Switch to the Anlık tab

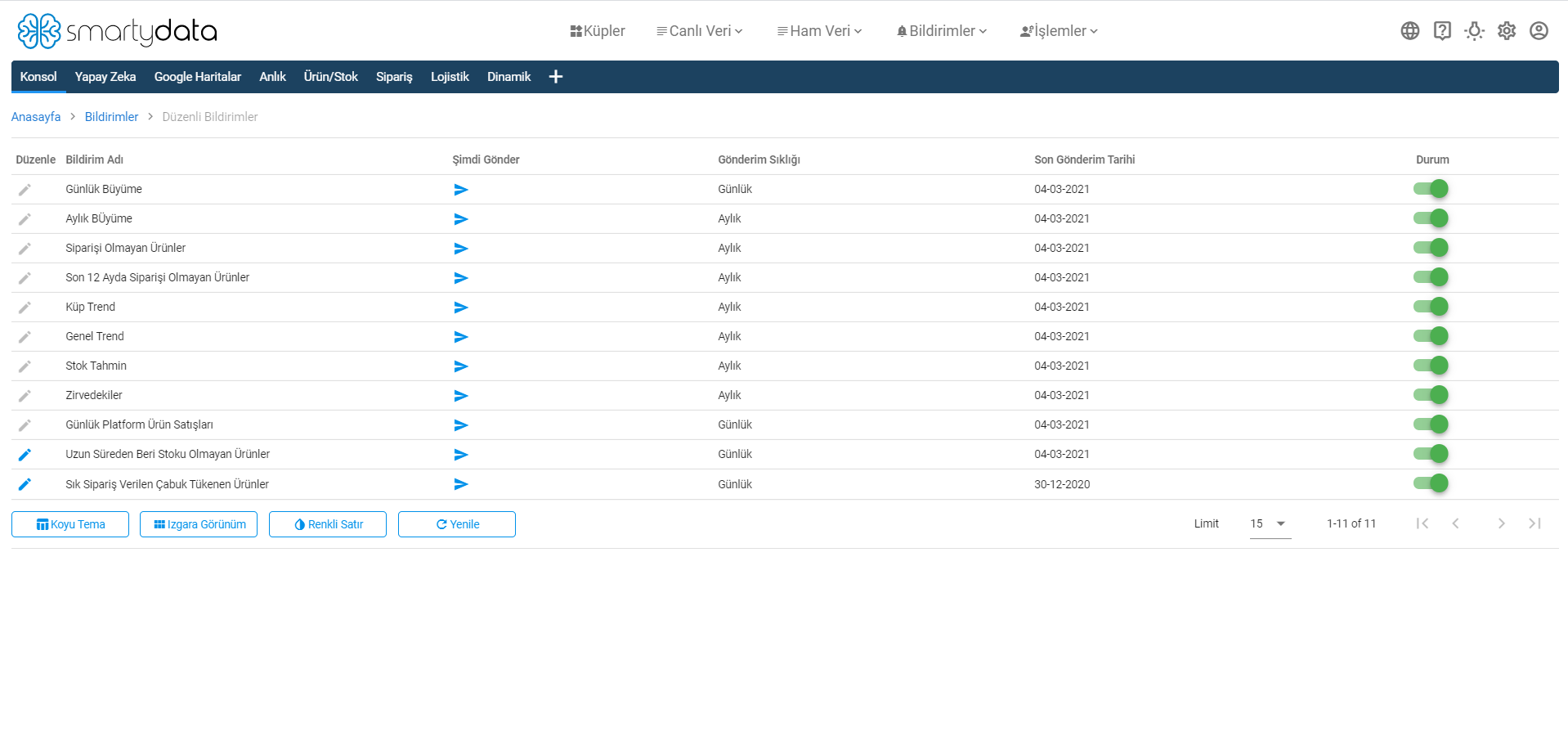click(x=272, y=77)
